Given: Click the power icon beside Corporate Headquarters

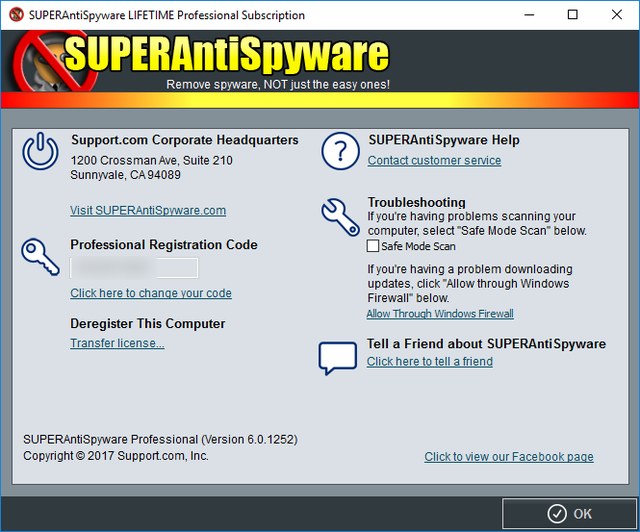Looking at the screenshot, I should point(40,153).
